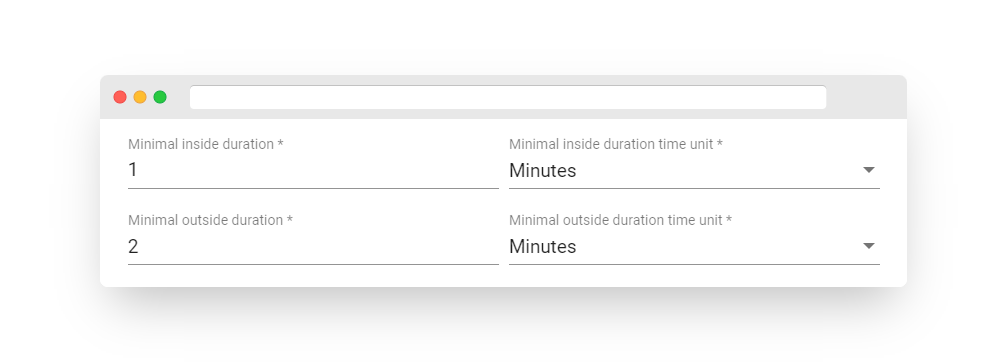
Task: Click the 'Minimal outside duration time unit *' label
Action: [x=620, y=220]
